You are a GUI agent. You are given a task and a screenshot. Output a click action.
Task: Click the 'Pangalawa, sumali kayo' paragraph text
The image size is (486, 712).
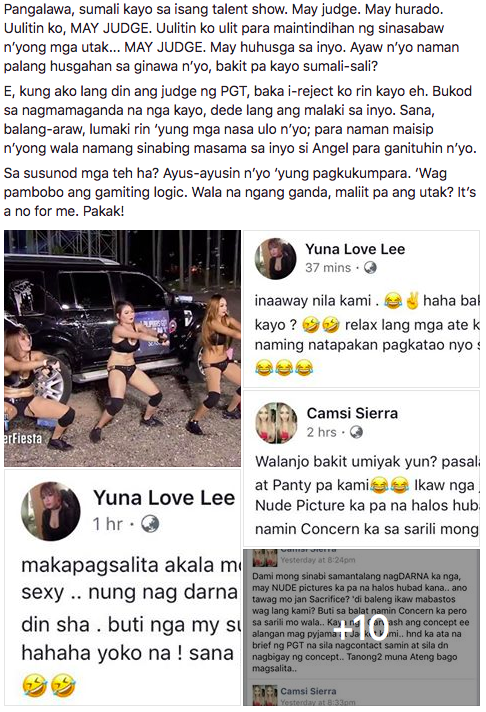[x=232, y=38]
